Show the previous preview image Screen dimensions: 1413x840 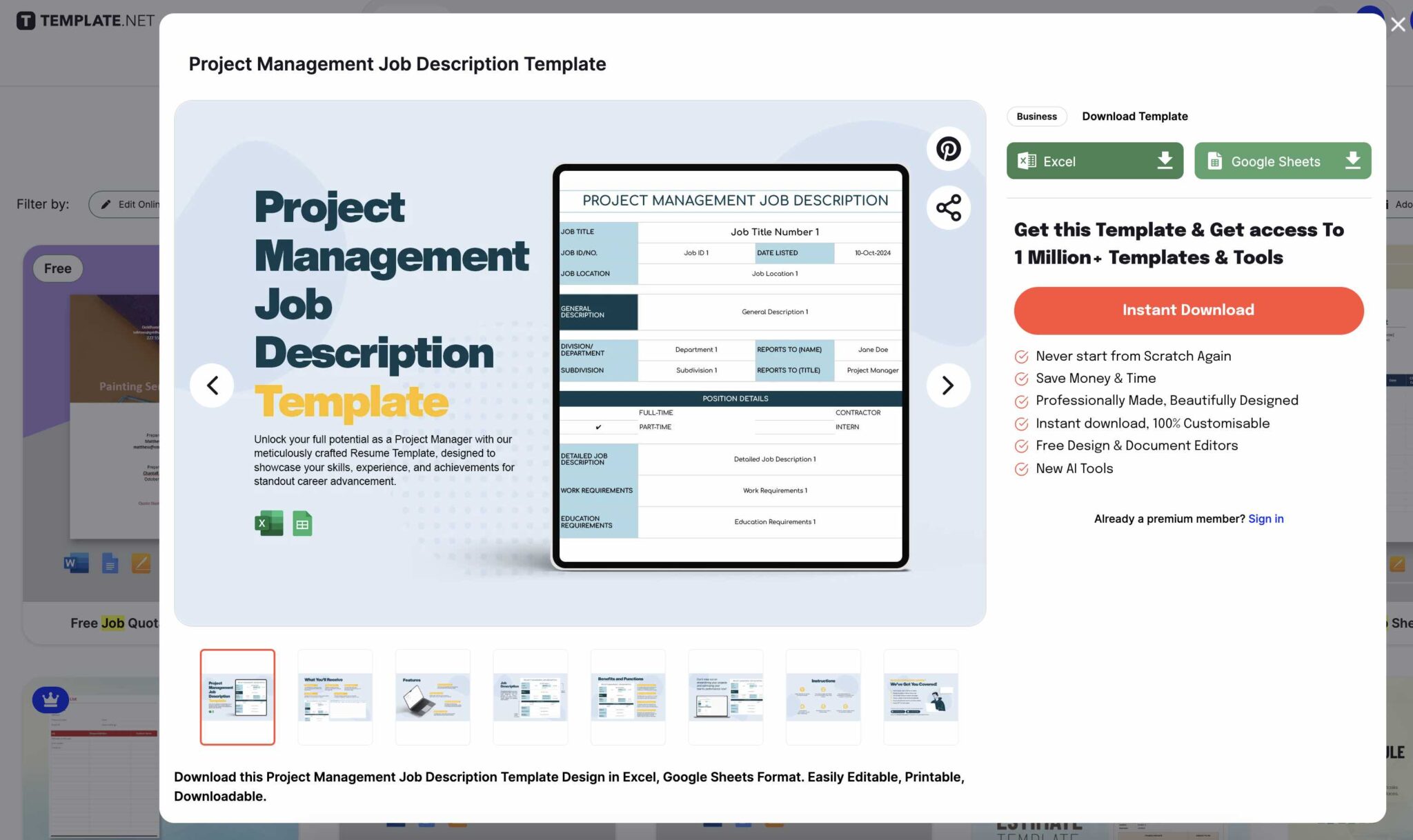[x=213, y=385]
